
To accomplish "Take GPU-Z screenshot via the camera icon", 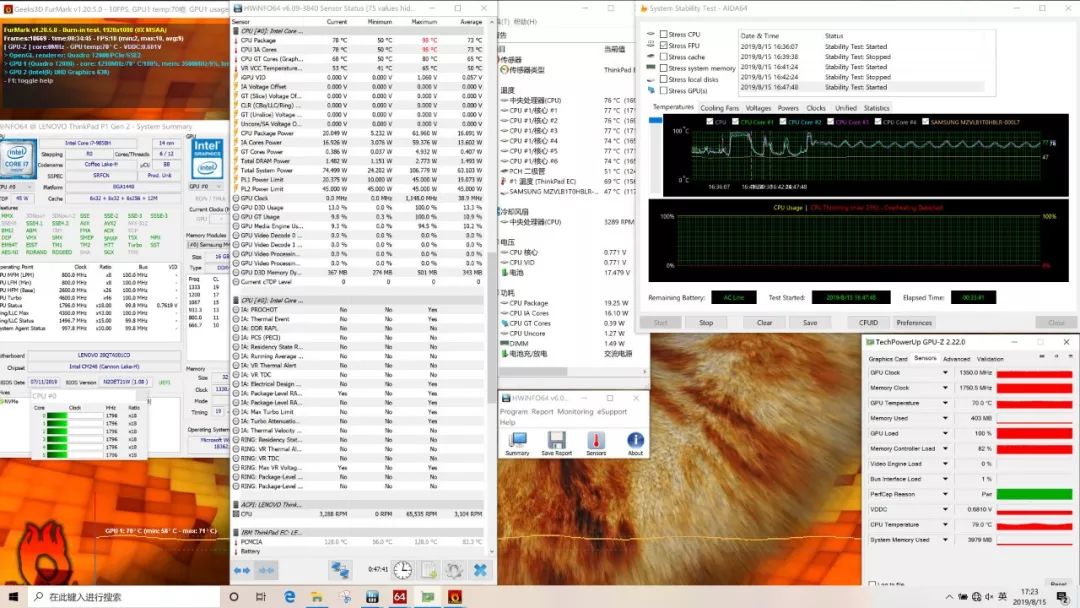I will [x=1042, y=356].
